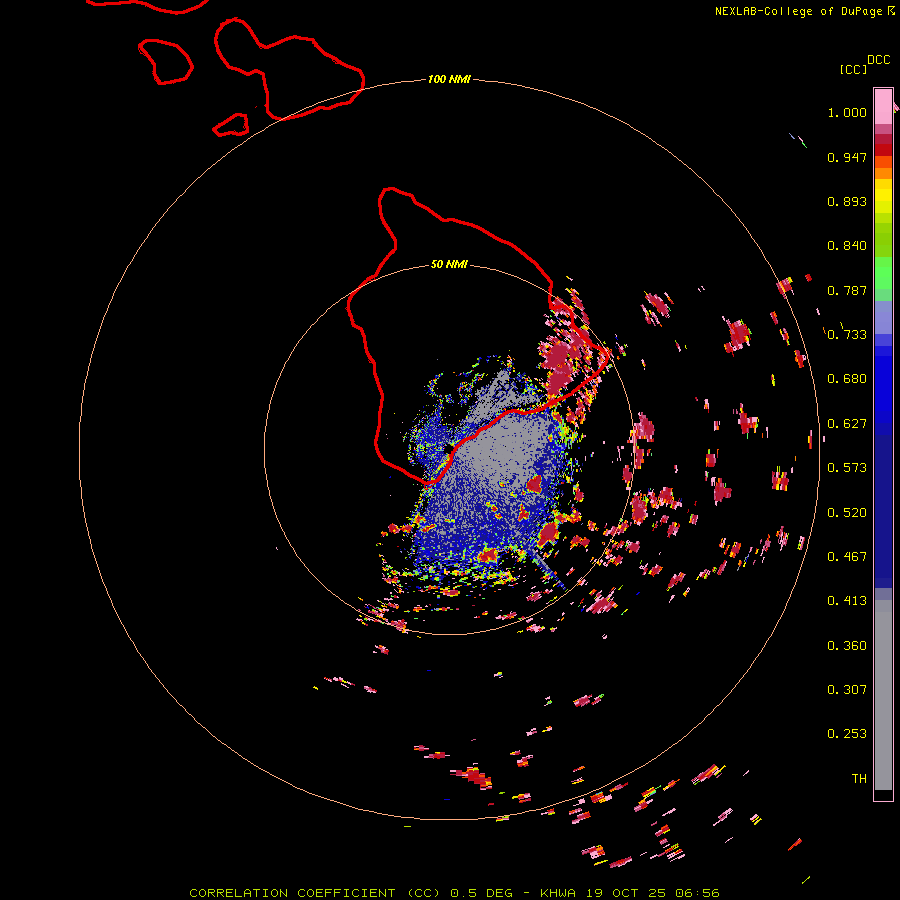Viewport: 900px width, 900px height.
Task: Click the NEXLAB-College of DuPage credit text
Action: coord(798,11)
